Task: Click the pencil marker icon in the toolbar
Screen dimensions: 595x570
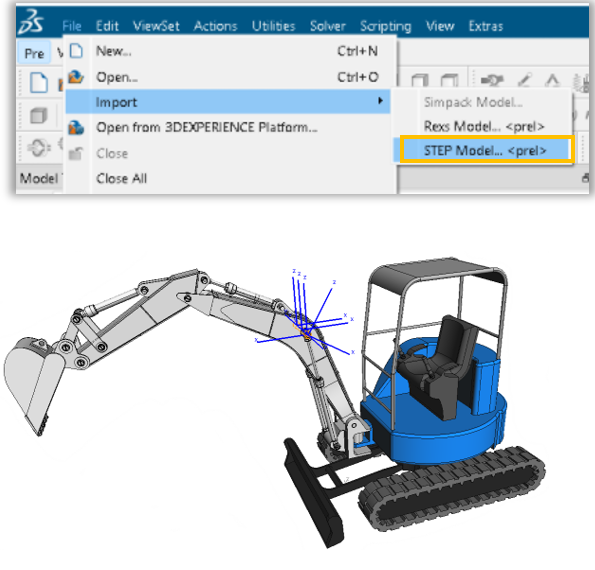Action: 524,80
